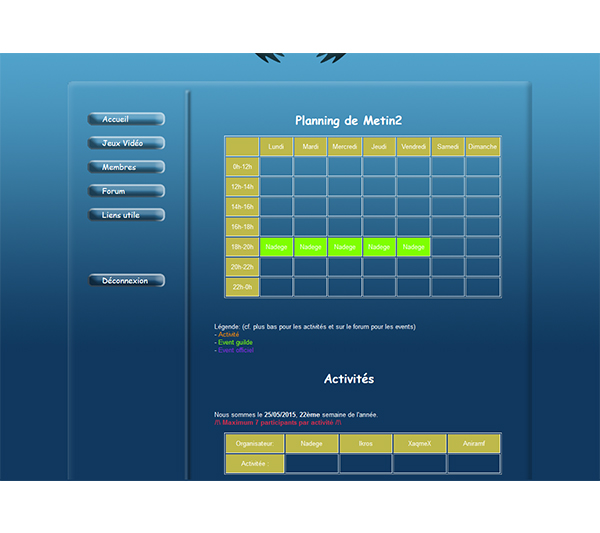Click the empty activity cell under Nadege

point(312,463)
